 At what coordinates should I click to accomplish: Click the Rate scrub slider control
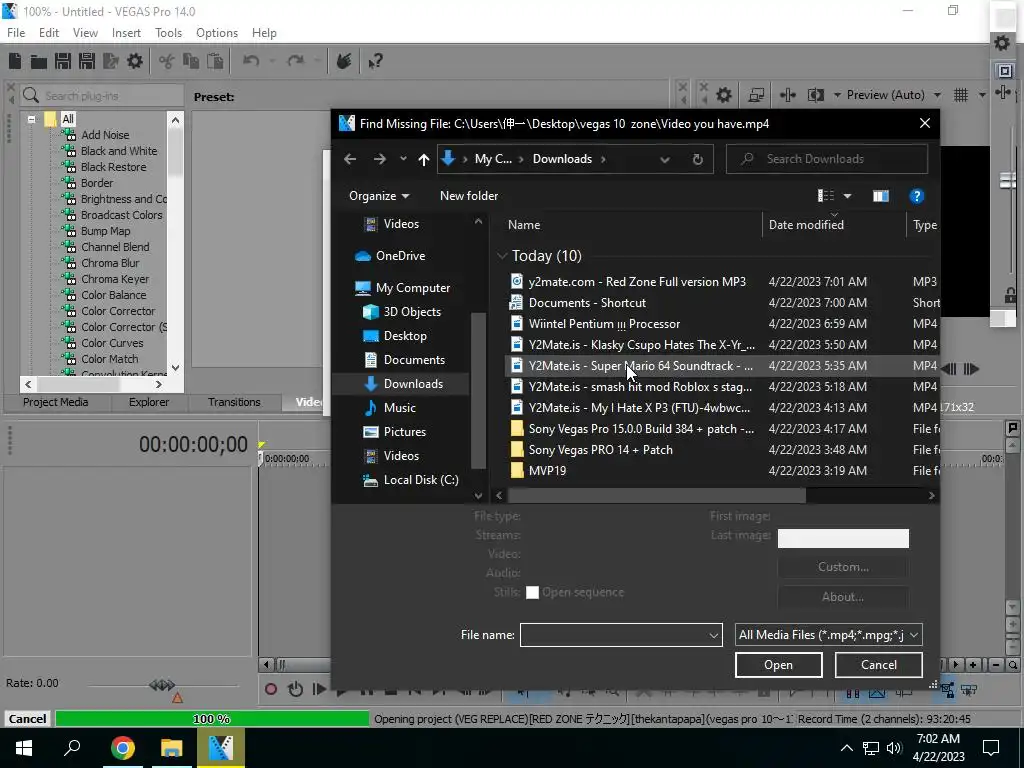click(x=162, y=684)
